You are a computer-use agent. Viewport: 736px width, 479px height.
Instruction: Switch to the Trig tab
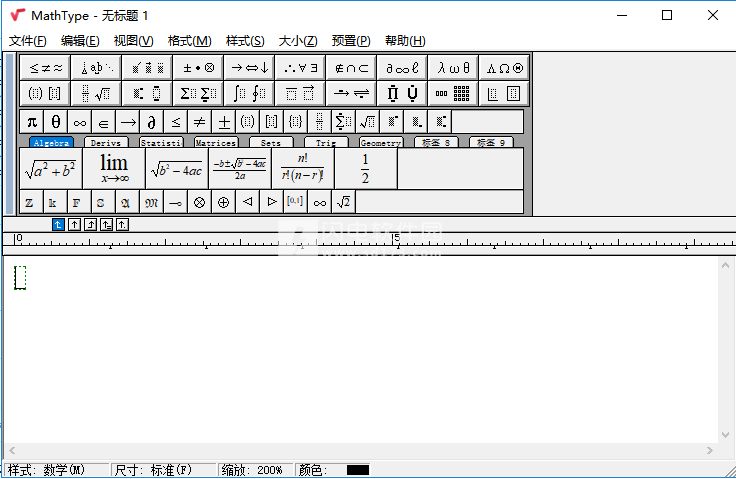pos(326,142)
